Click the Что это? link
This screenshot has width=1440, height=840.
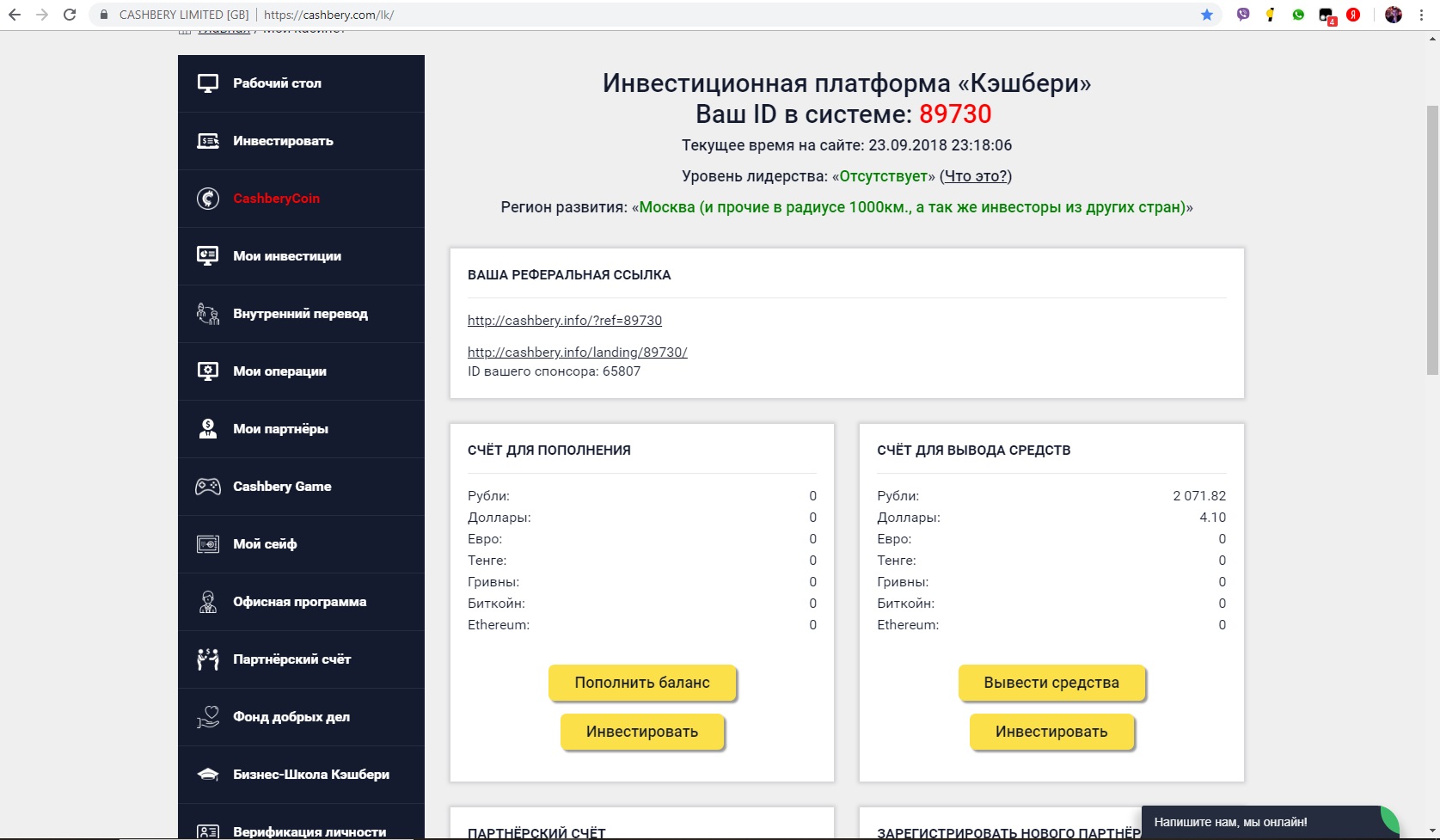coord(976,176)
